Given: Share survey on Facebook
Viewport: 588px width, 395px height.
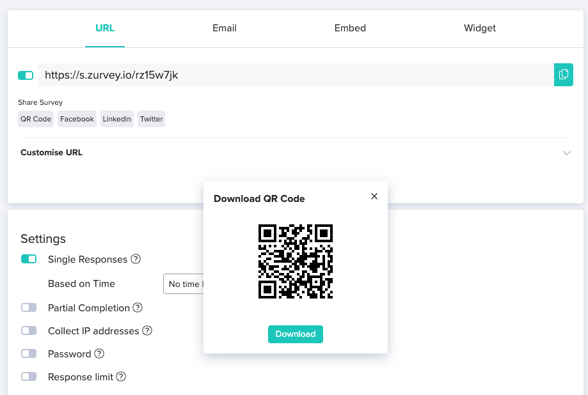Looking at the screenshot, I should pyautogui.click(x=77, y=119).
